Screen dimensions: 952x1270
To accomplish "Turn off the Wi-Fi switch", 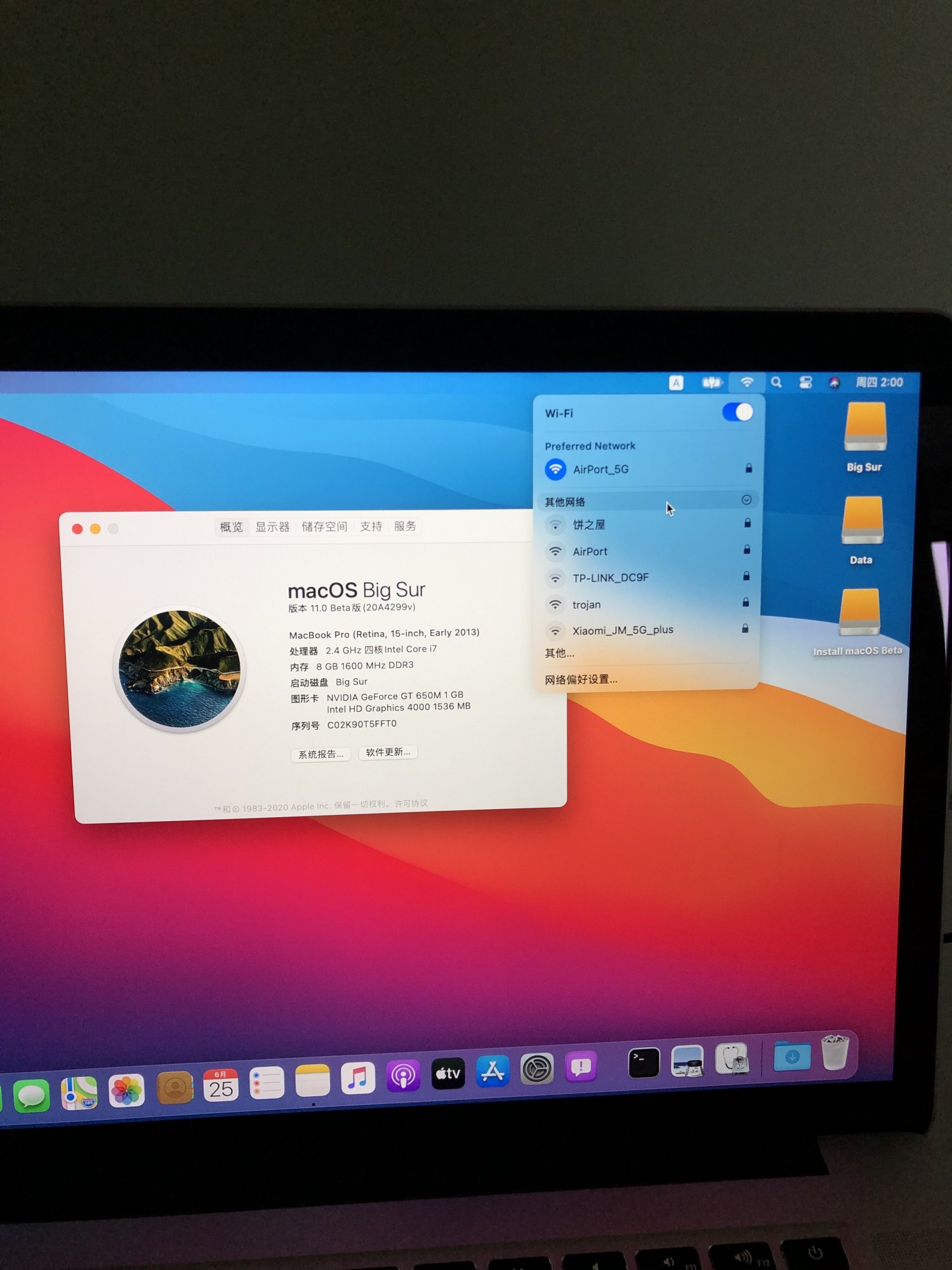I will 737,412.
